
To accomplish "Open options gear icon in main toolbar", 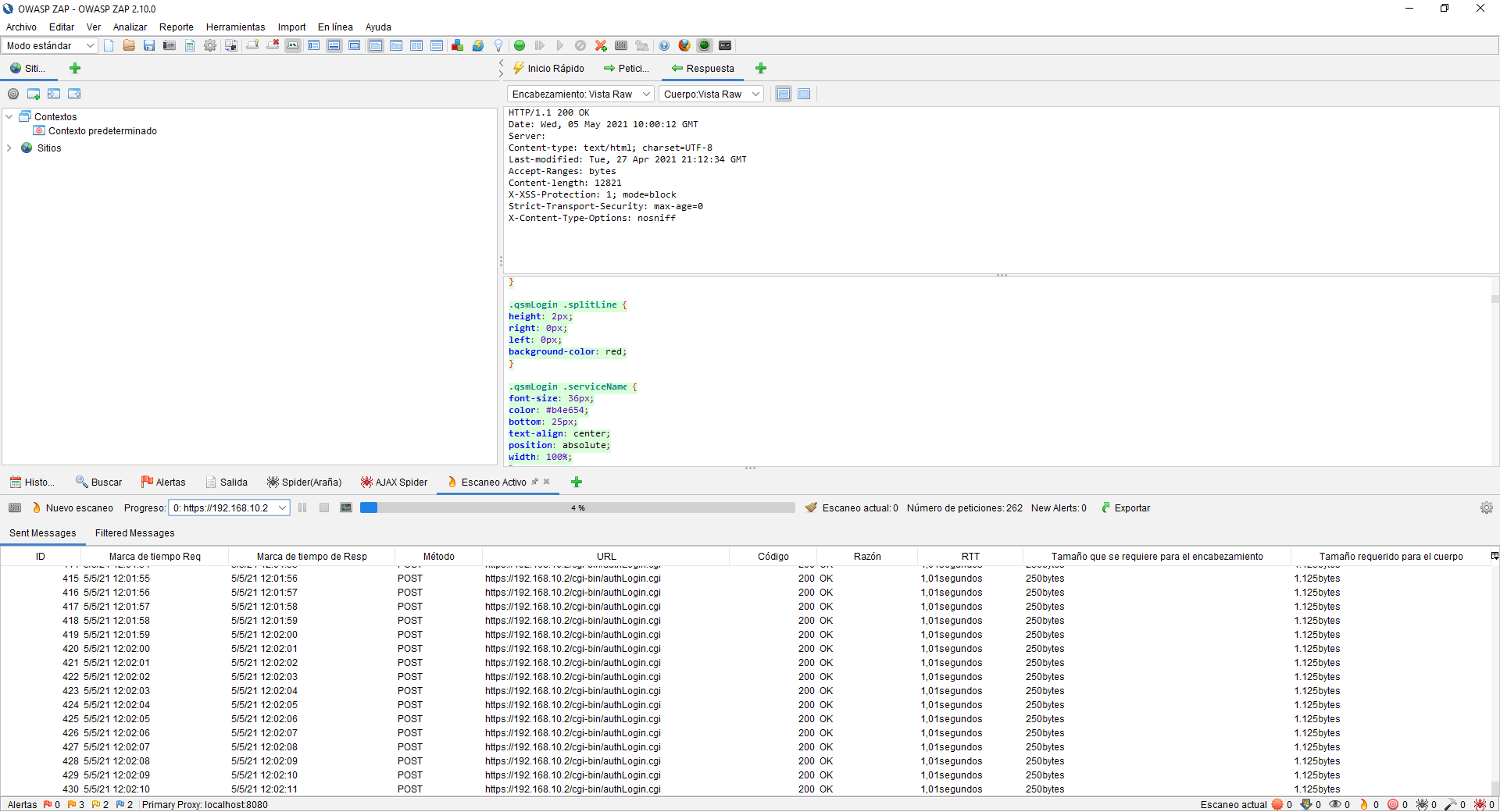I will tap(210, 45).
